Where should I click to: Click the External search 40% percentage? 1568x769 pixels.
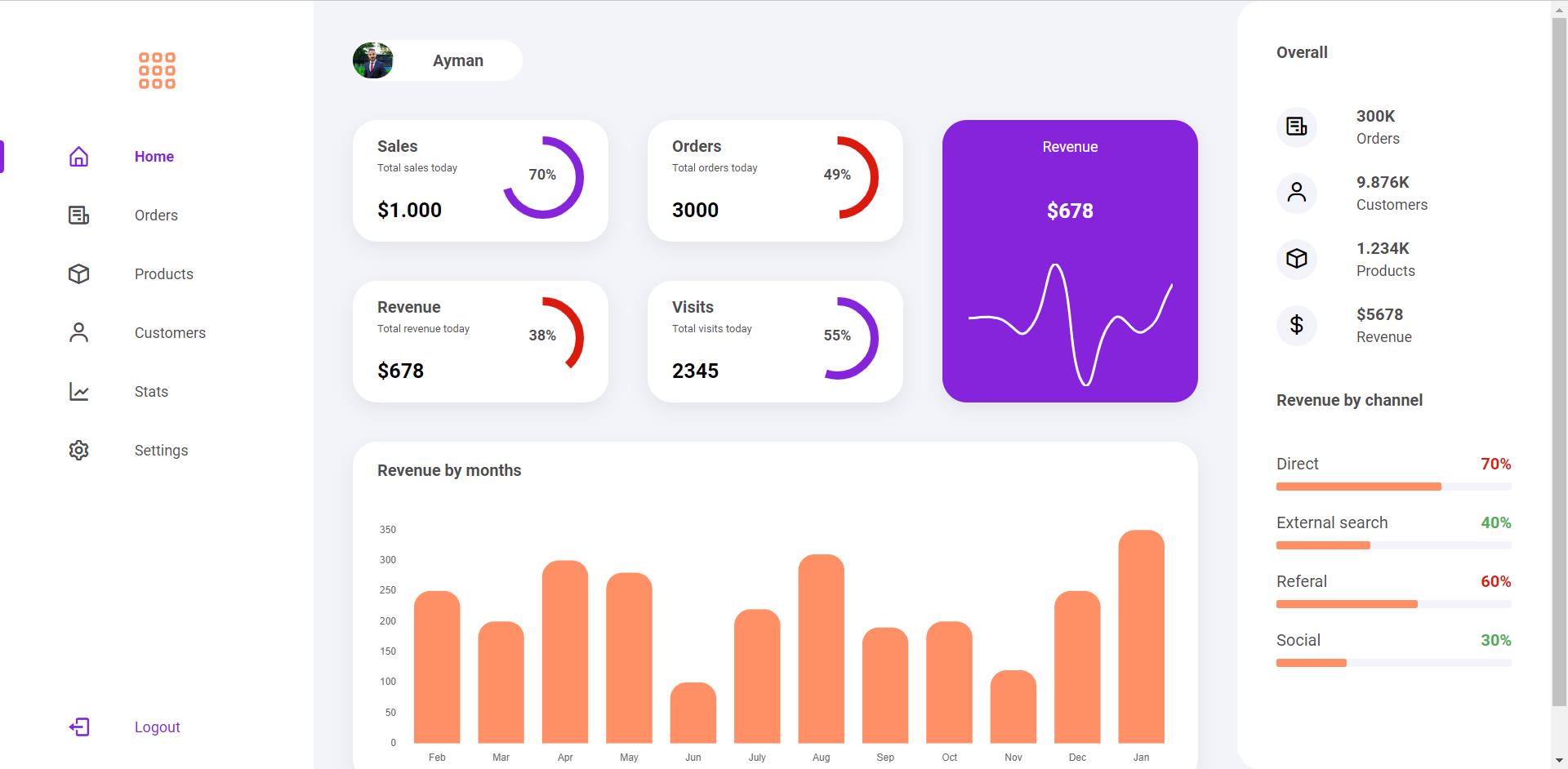1496,522
